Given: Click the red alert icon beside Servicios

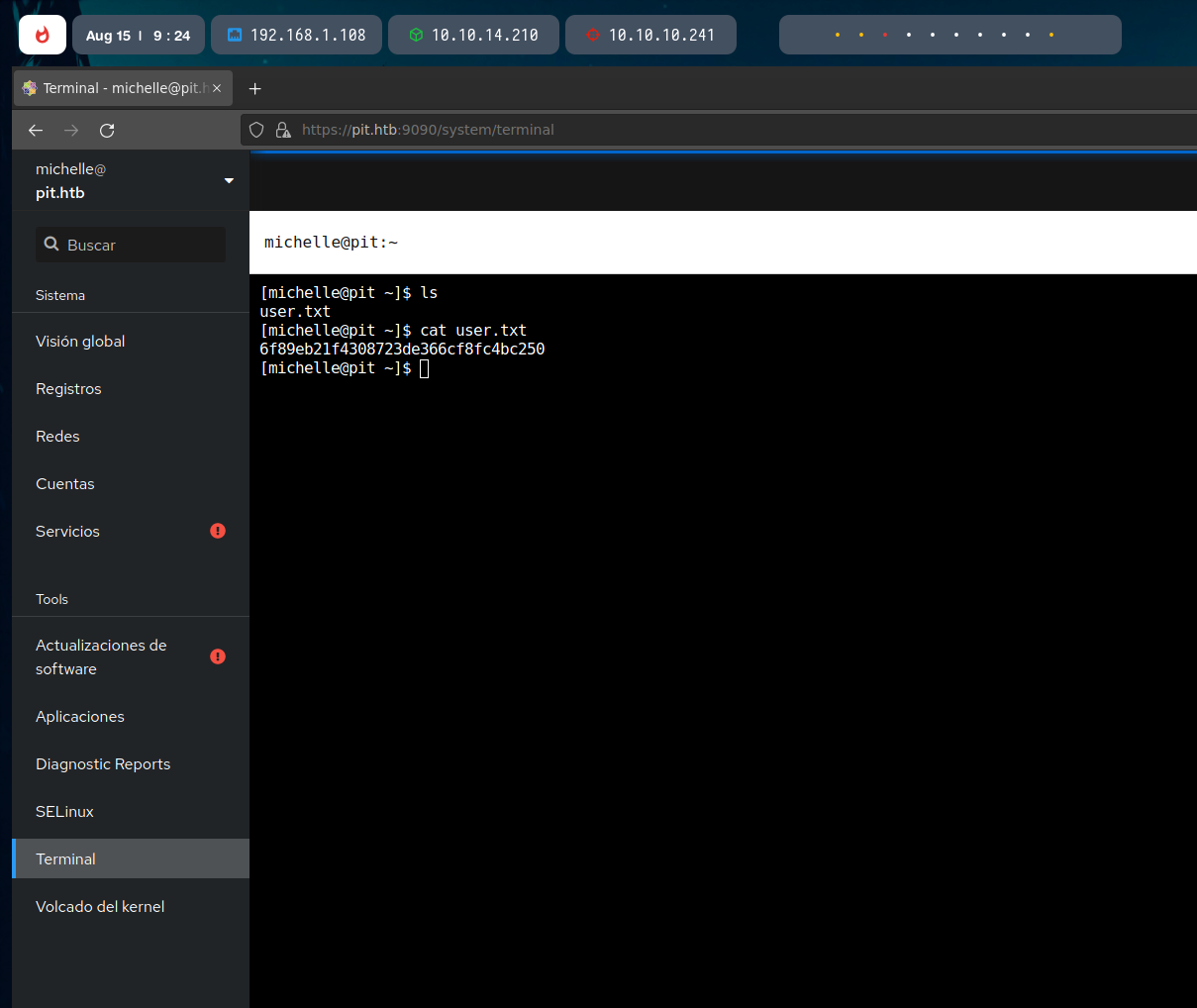Looking at the screenshot, I should coord(218,531).
